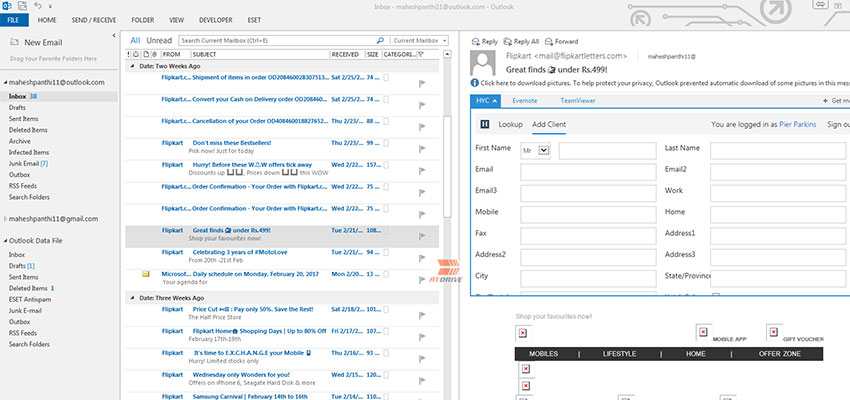The width and height of the screenshot is (850, 400).
Task: Click the blue info icon beside download pictures
Action: pyautogui.click(x=475, y=83)
